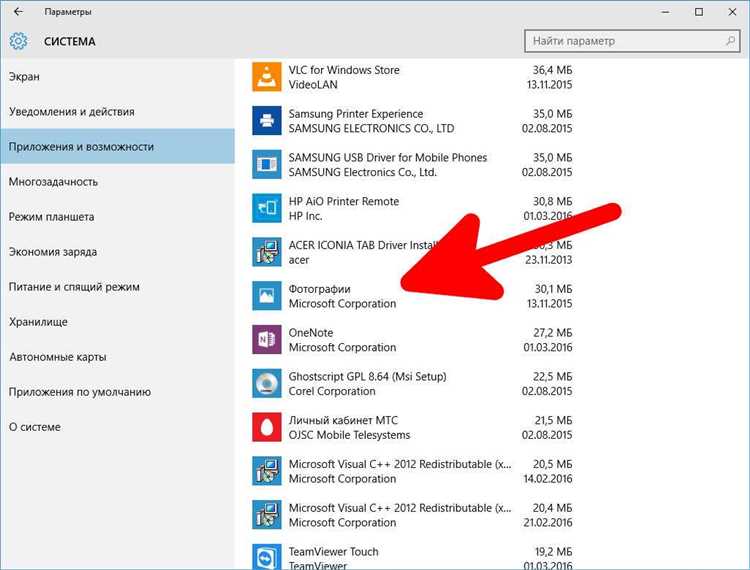Minimize the Параметры window
Viewport: 750px width, 570px height.
tap(665, 12)
